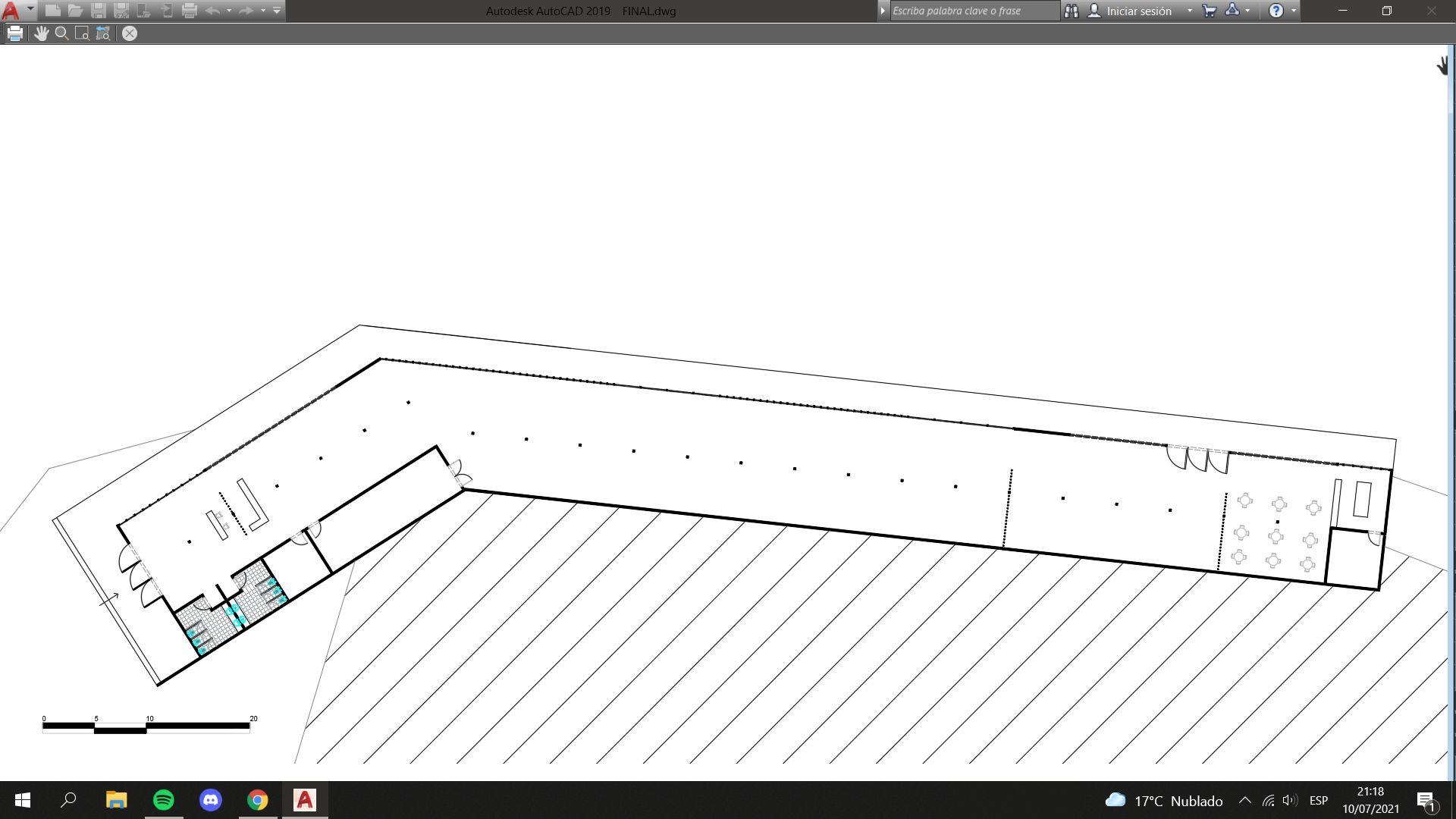The height and width of the screenshot is (819, 1456).
Task: Open the AutoCAD application menu dropdown
Action: (x=30, y=9)
